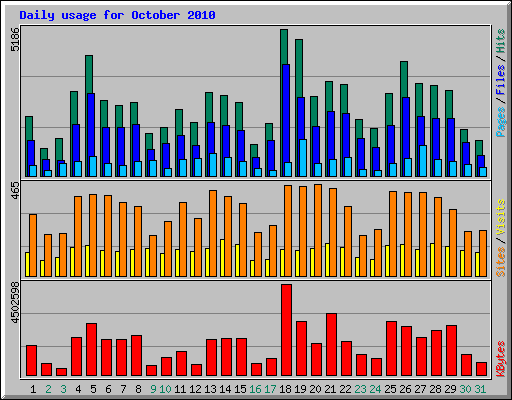The width and height of the screenshot is (512, 400).
Task: Pick day label 6 below the chart
Action: pyautogui.click(x=108, y=389)
